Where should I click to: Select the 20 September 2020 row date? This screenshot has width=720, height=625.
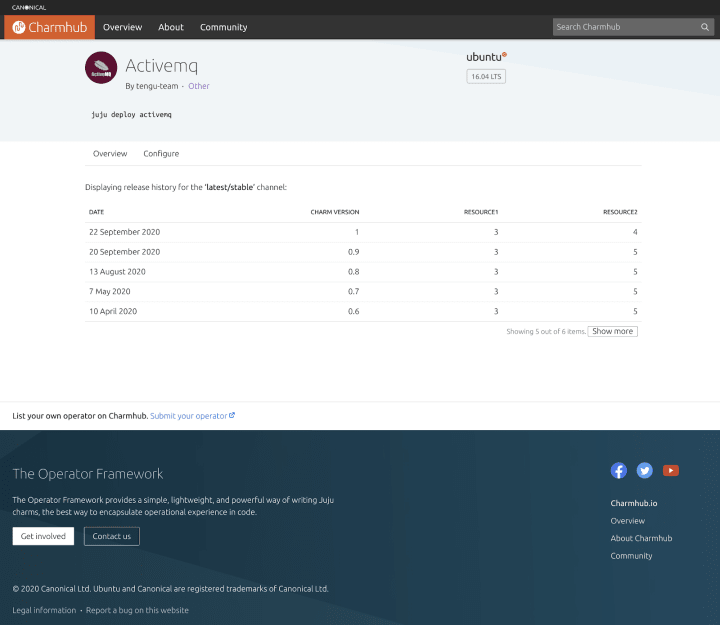coord(124,252)
